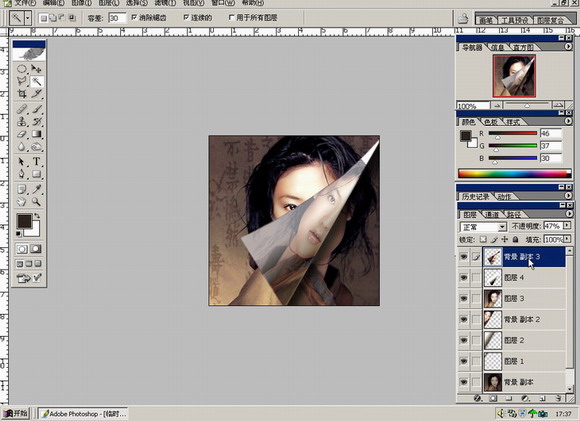The width and height of the screenshot is (580, 421).
Task: Swap foreground and background colors
Action: 37,215
